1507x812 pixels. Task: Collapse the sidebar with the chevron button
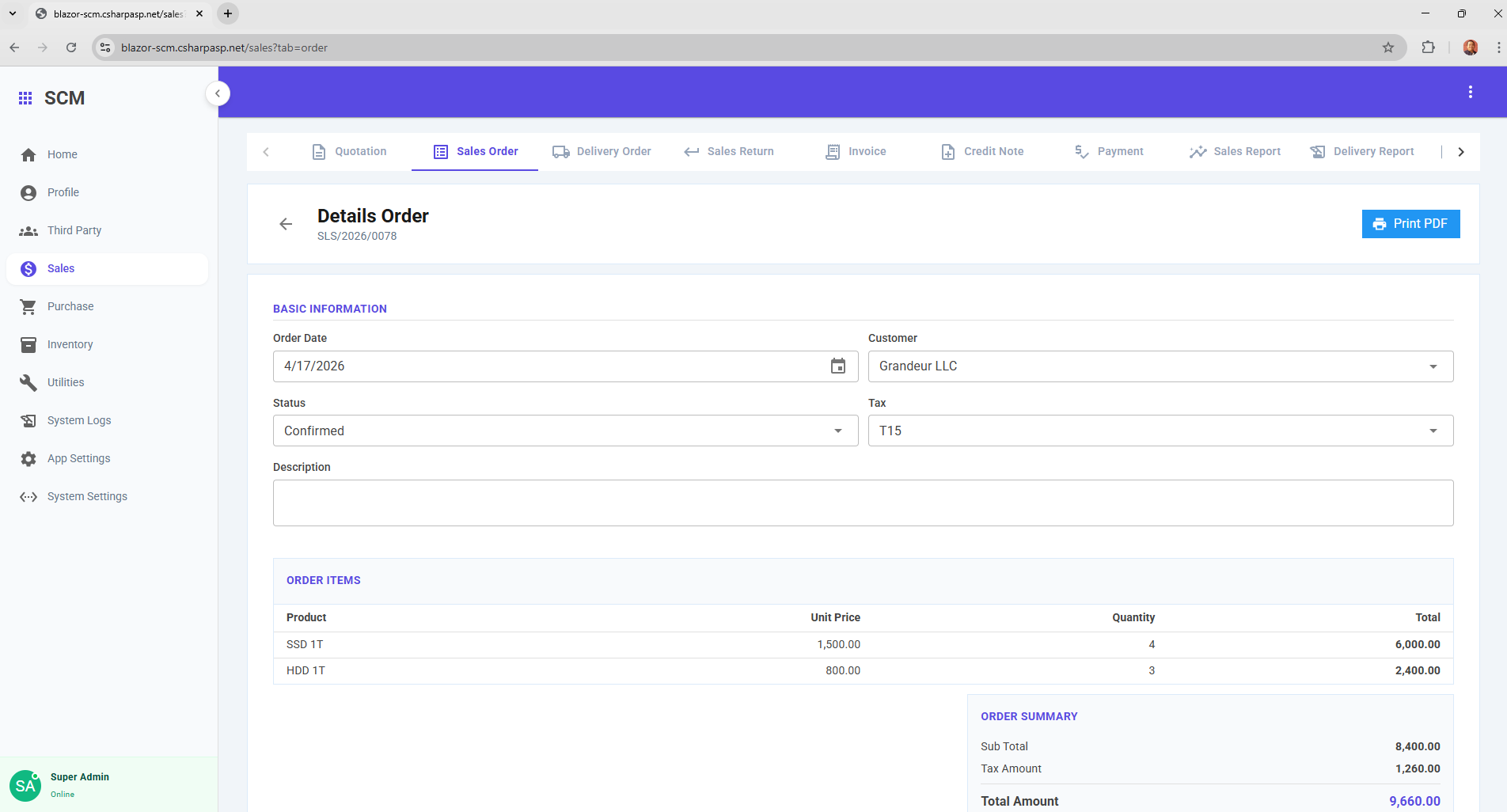coord(218,93)
